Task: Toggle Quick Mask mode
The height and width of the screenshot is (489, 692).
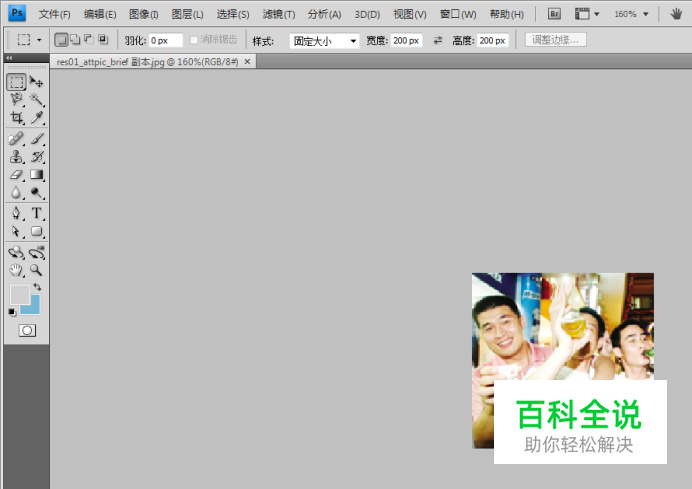Action: [x=27, y=330]
